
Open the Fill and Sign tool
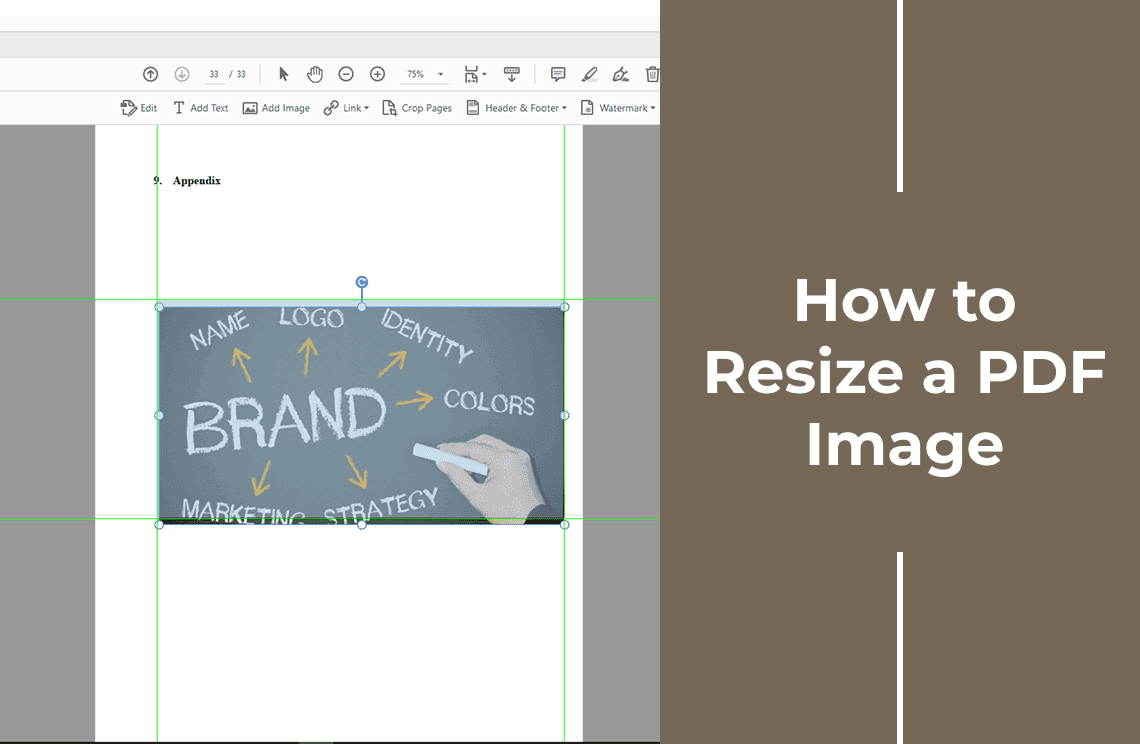coord(621,74)
